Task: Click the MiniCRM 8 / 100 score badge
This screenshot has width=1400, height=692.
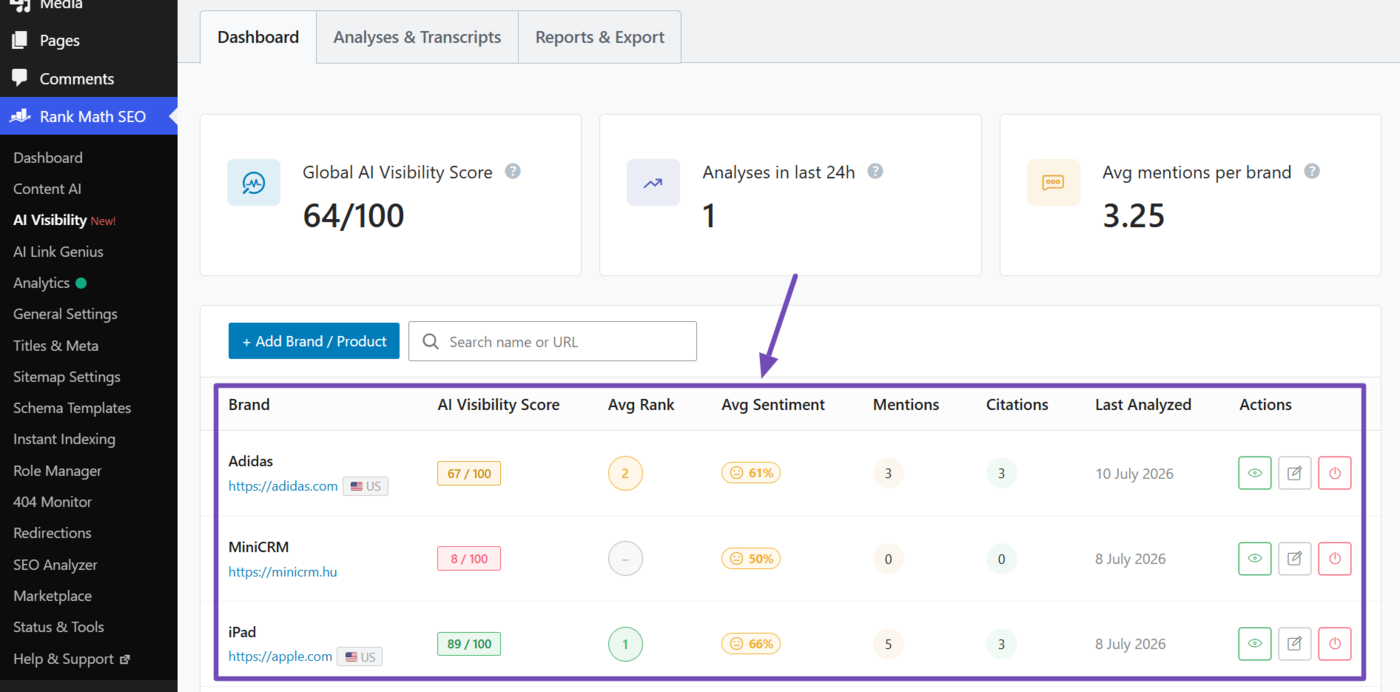Action: pyautogui.click(x=469, y=558)
